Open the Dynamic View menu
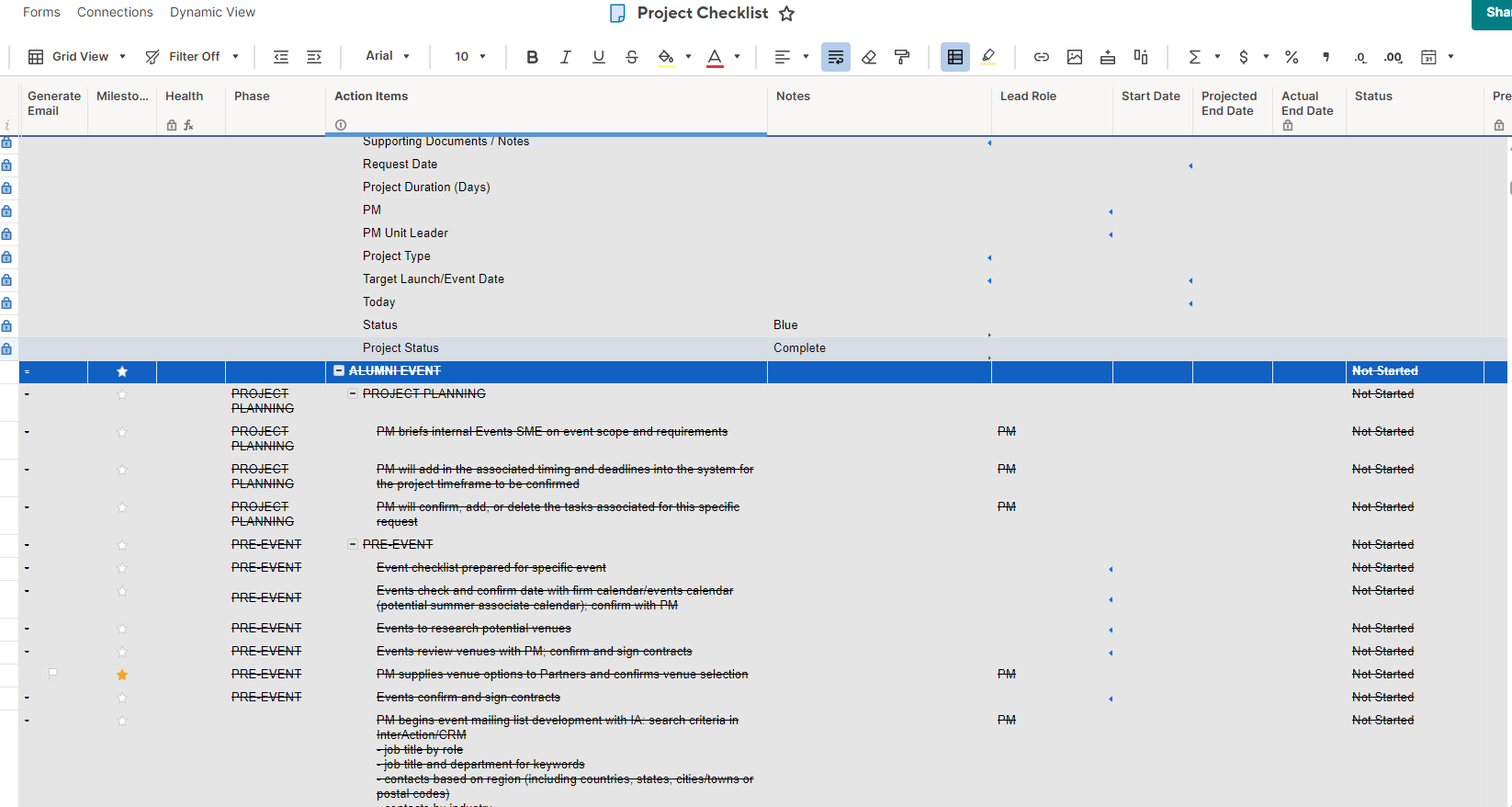 (x=212, y=12)
